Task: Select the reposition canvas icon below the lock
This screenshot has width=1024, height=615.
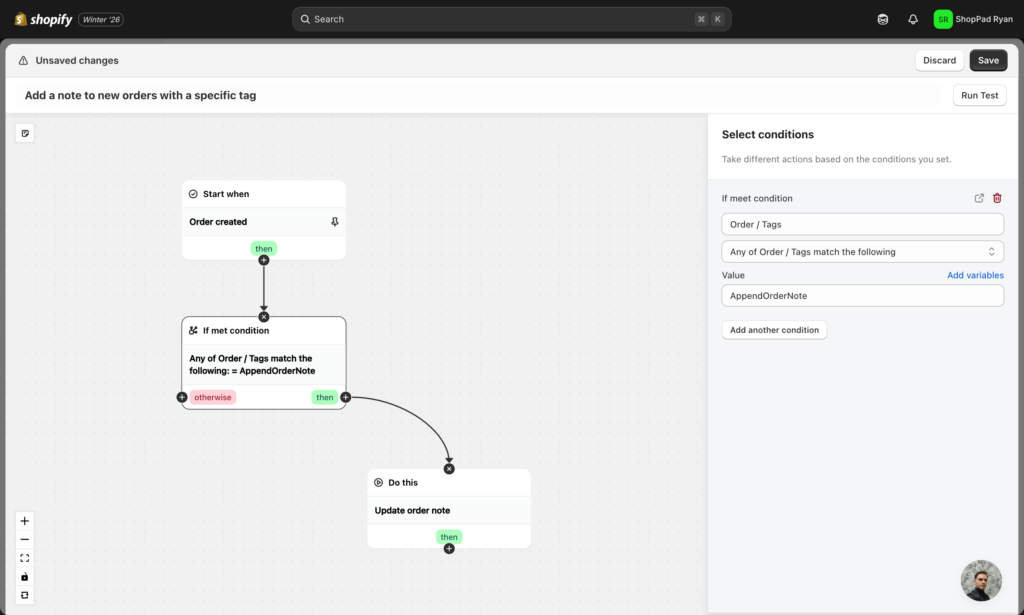Action: click(x=24, y=595)
